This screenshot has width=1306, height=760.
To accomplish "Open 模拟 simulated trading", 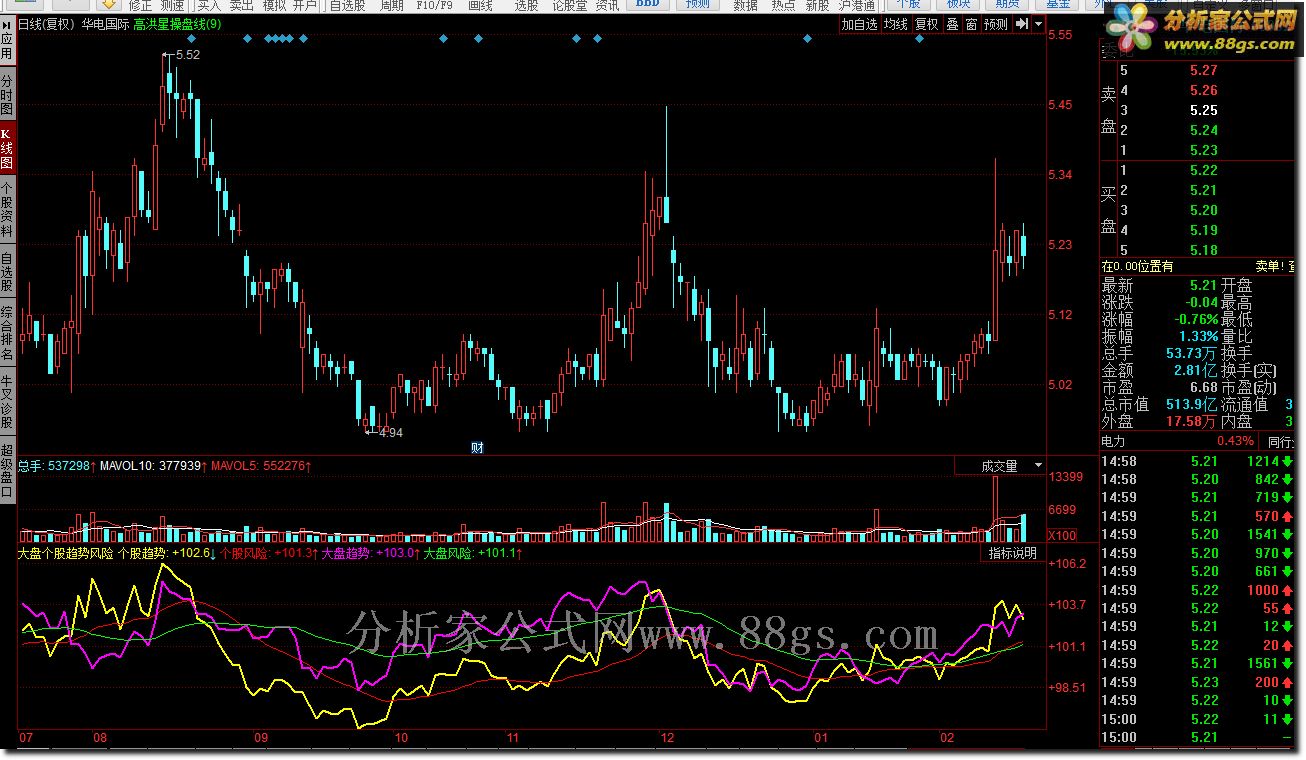I will [273, 5].
